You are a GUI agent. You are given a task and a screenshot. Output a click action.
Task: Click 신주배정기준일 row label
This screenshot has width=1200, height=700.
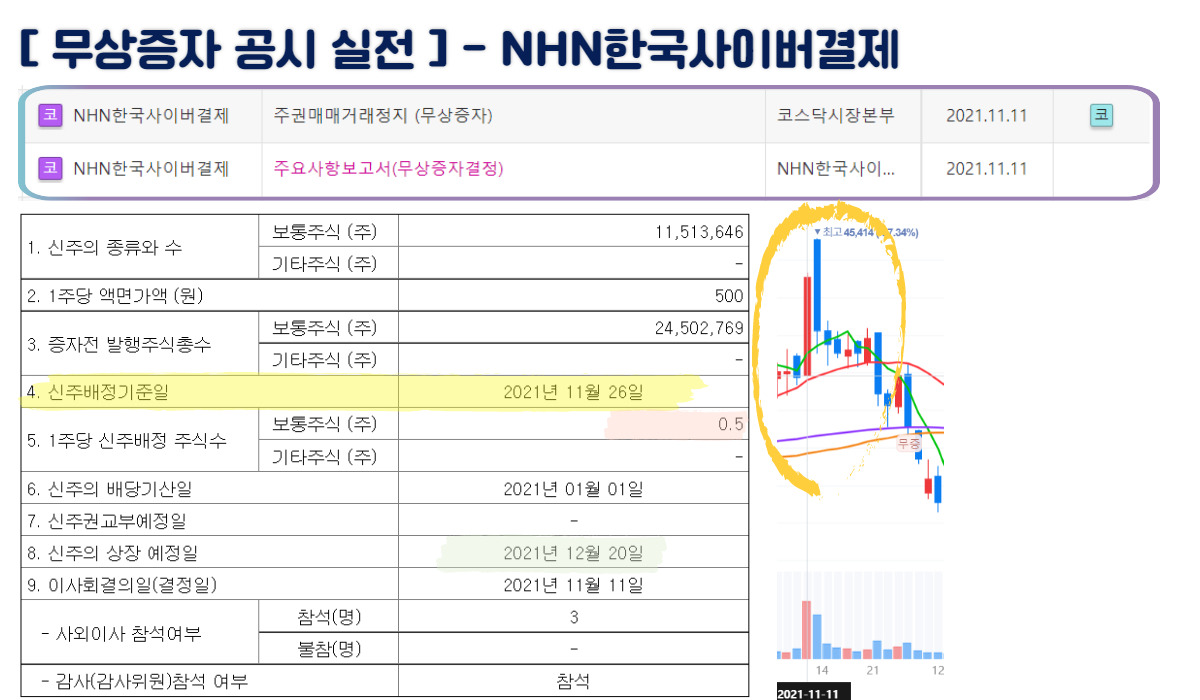[x=98, y=392]
